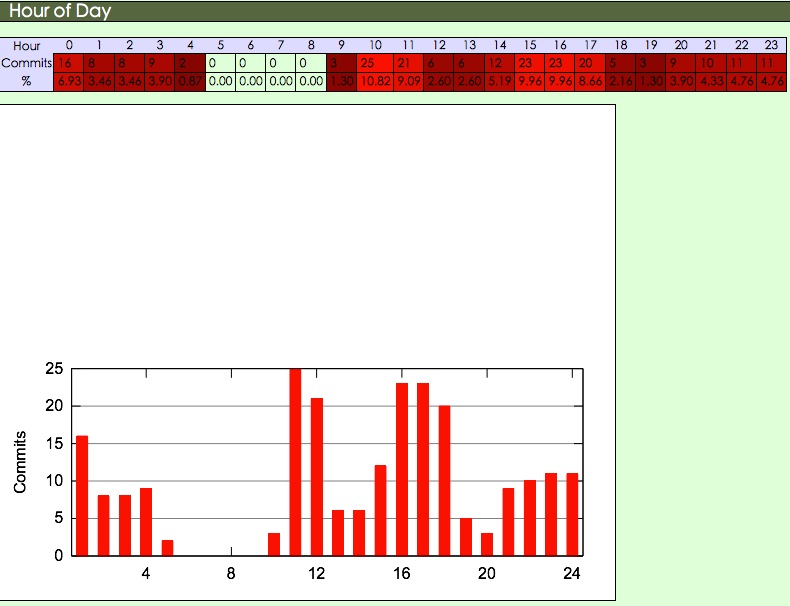Click the '25' y-axis tick label

click(54, 369)
